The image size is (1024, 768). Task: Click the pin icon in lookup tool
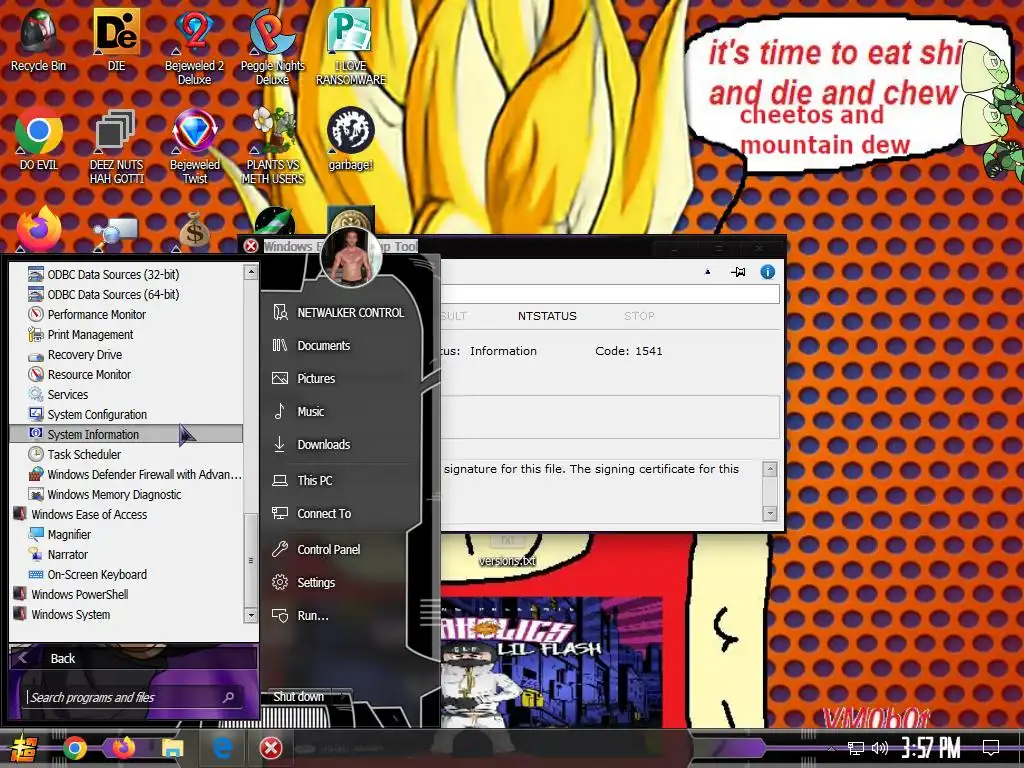tap(738, 272)
